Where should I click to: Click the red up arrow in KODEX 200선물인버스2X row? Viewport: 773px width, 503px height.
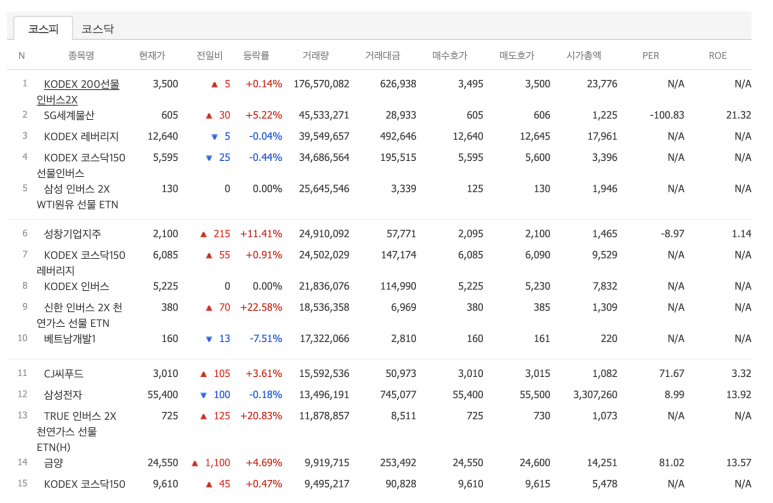[214, 84]
